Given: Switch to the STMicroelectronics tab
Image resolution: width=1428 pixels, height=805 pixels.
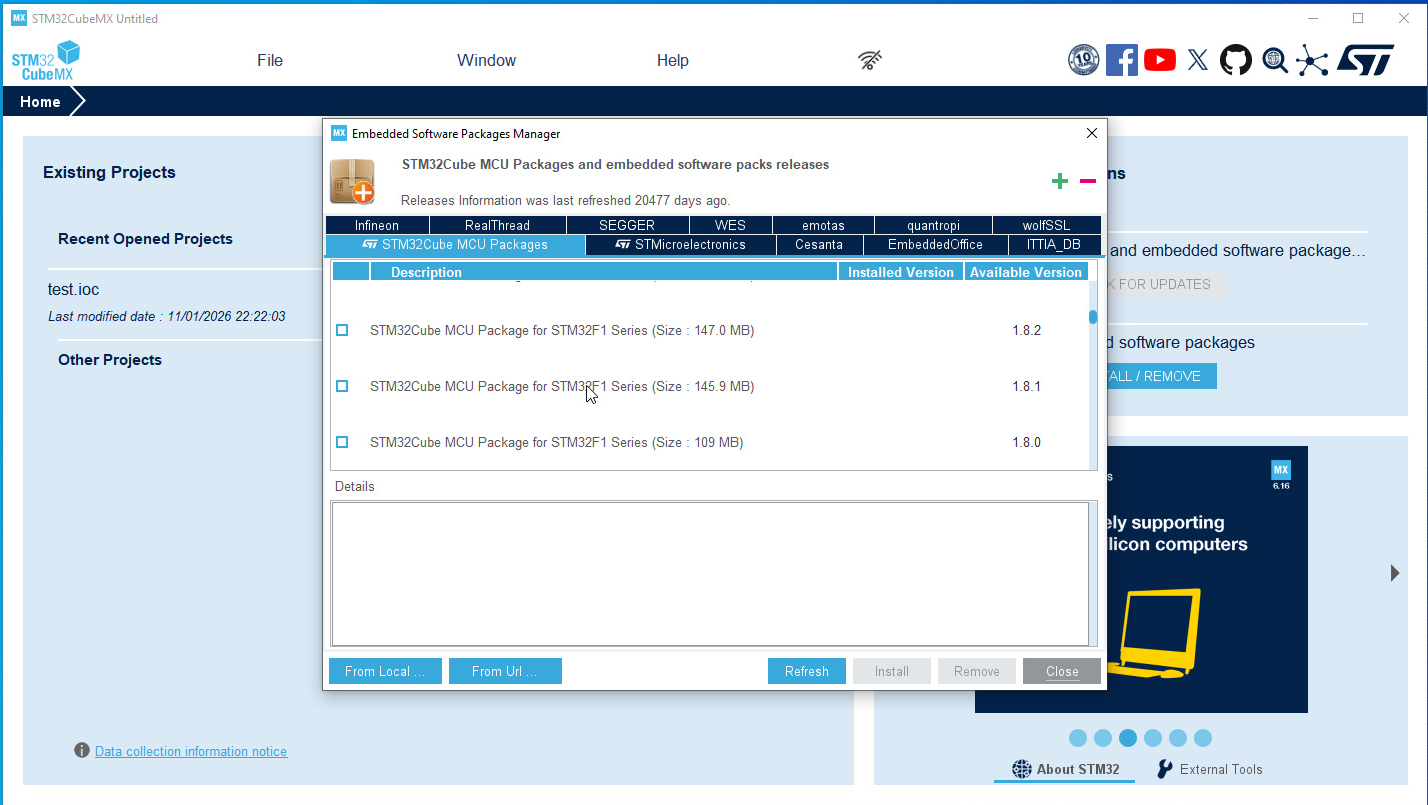Looking at the screenshot, I should [x=681, y=245].
